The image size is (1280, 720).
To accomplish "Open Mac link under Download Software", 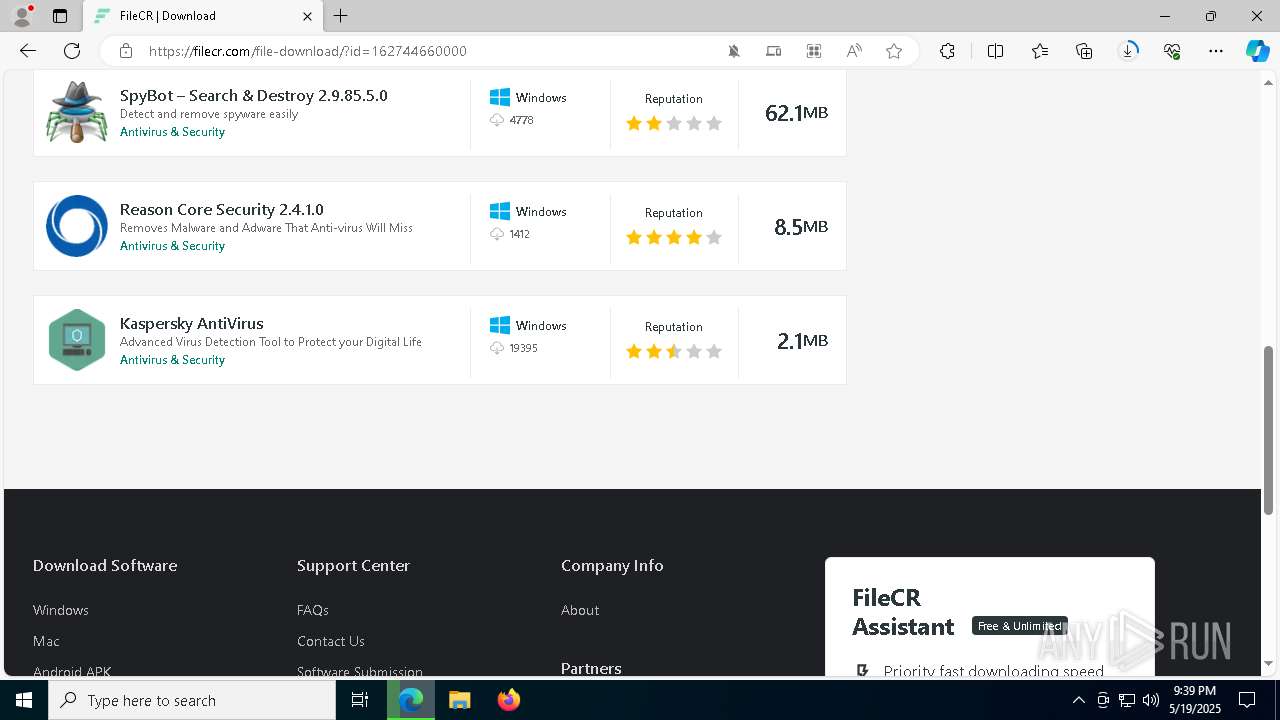I will (x=46, y=641).
